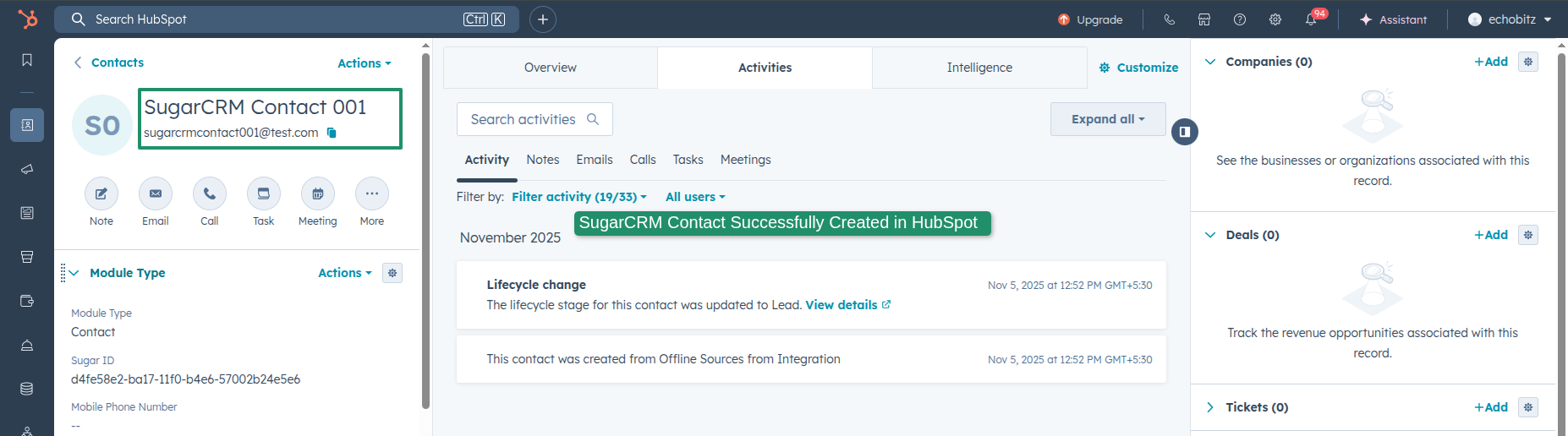Open the echobitz account menu
The height and width of the screenshot is (436, 1568).
tap(1510, 19)
